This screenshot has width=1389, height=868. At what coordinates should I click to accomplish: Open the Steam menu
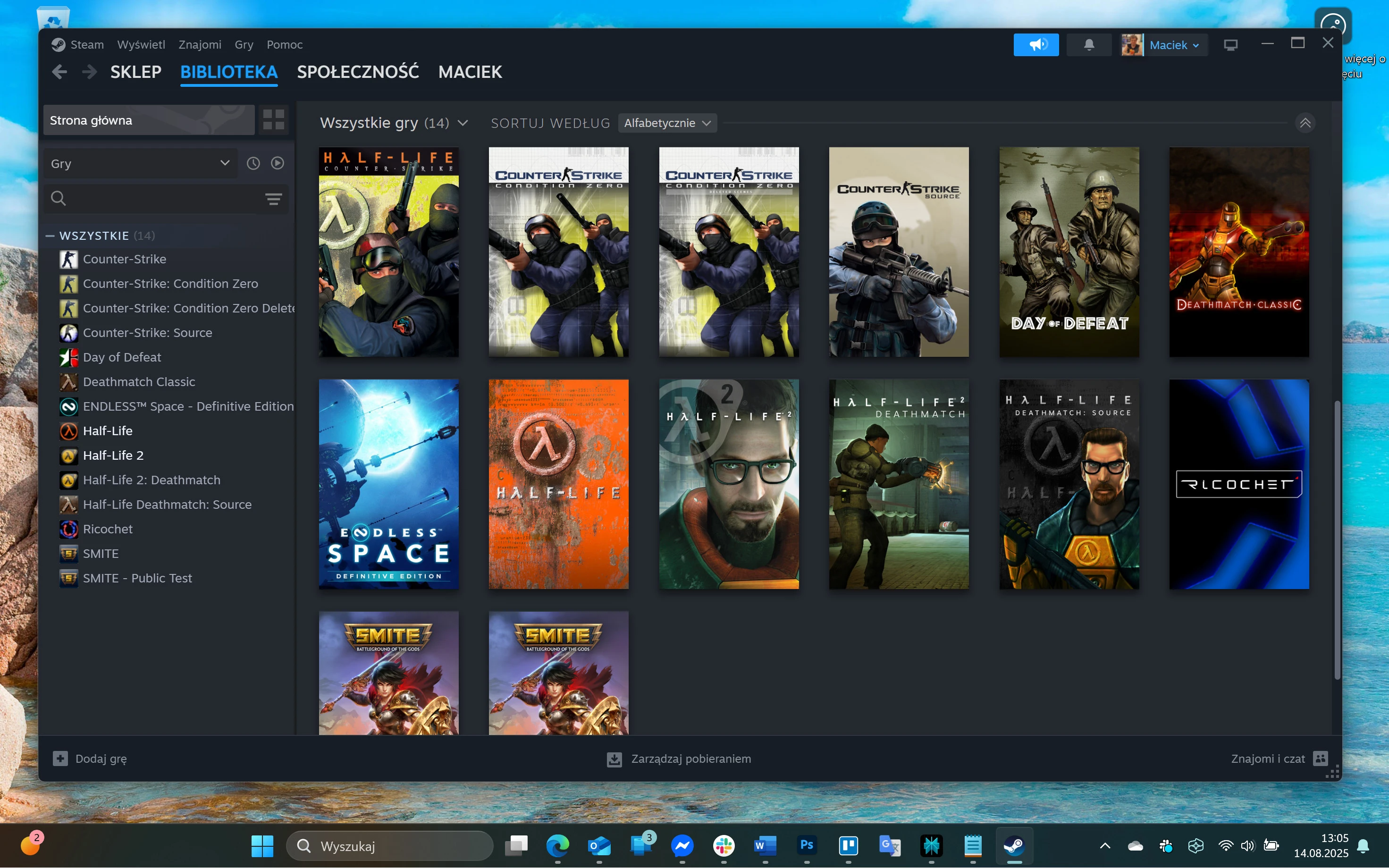87,45
